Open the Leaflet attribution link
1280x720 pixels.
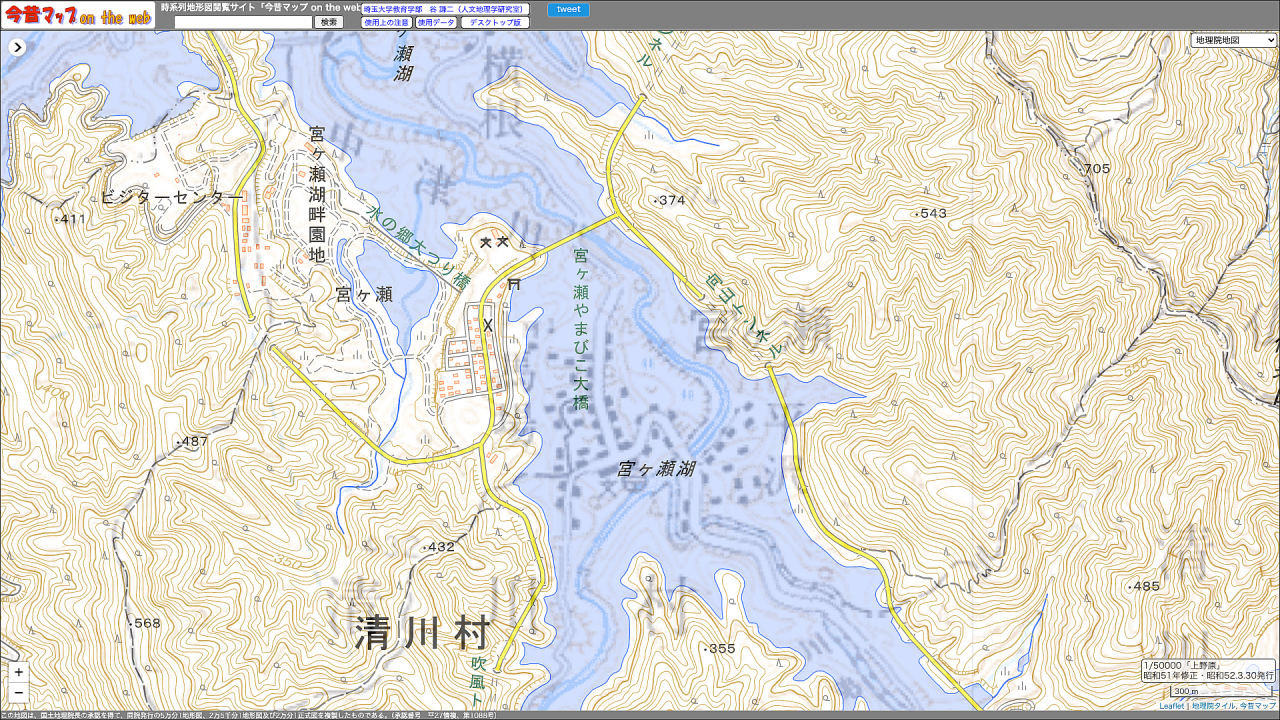[x=1171, y=706]
